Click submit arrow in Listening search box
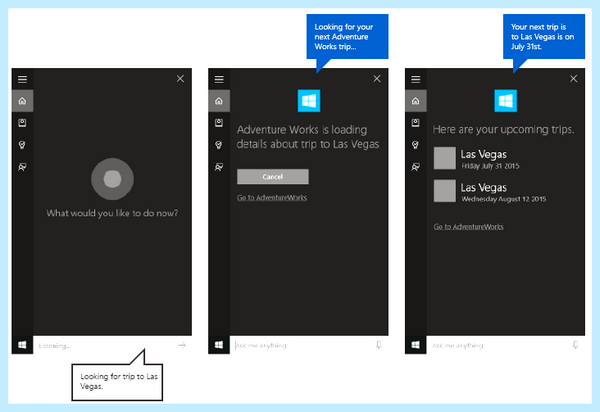 [x=182, y=345]
